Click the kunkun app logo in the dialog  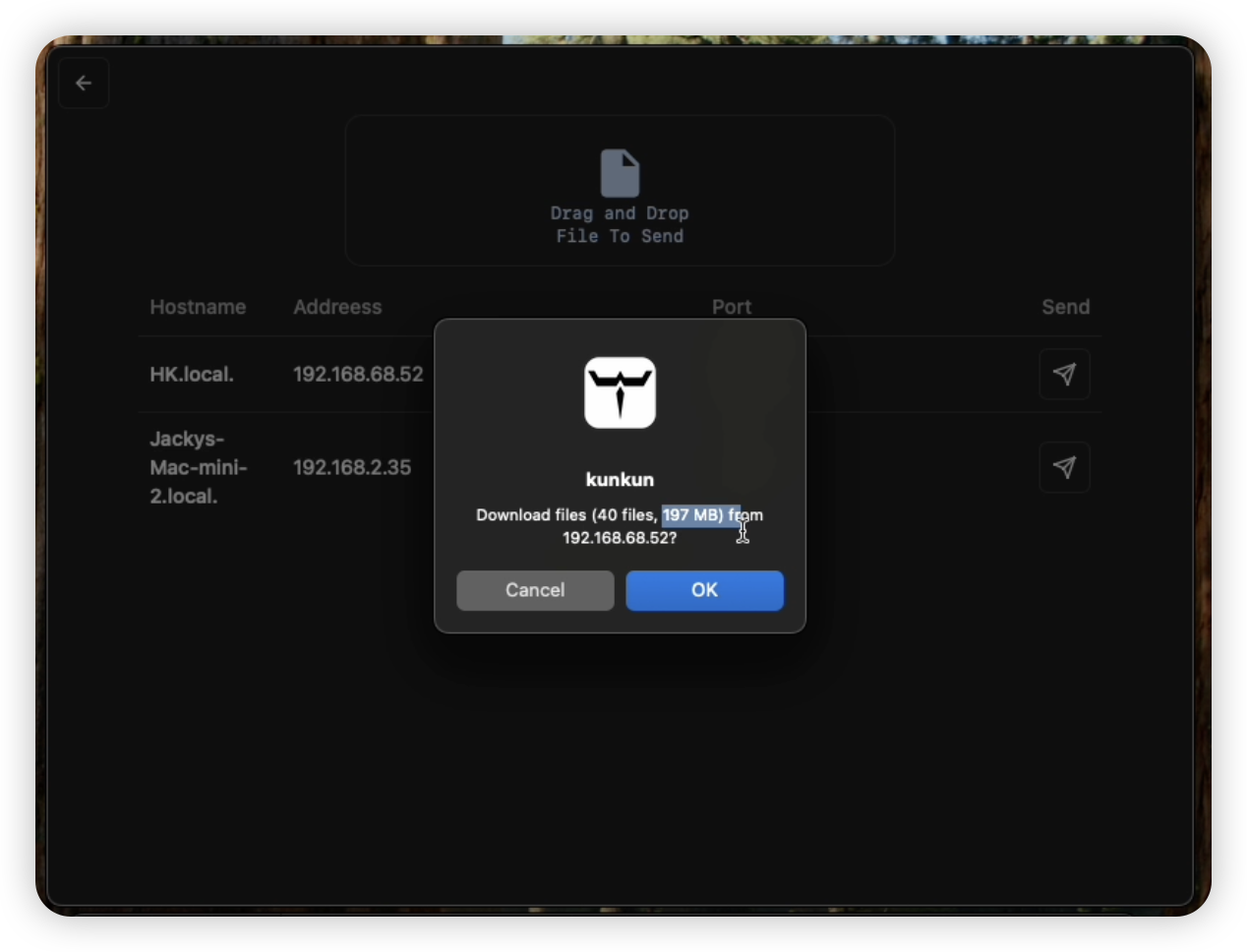tap(620, 392)
